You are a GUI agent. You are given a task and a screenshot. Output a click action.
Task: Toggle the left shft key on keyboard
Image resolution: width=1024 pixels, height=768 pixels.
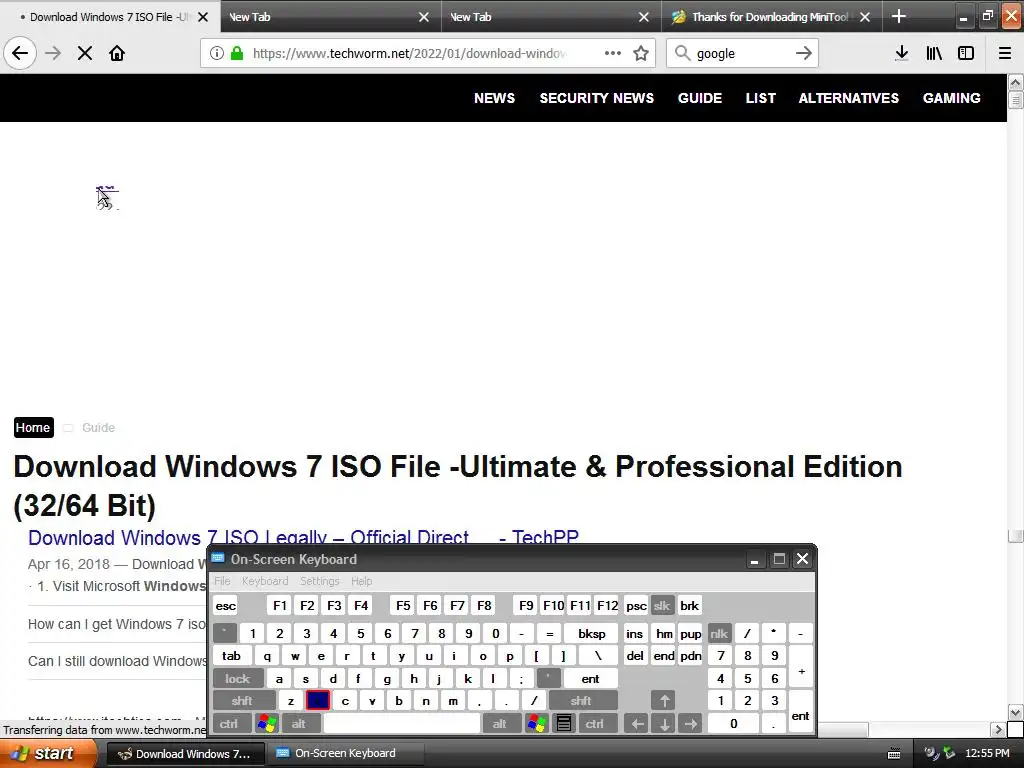(x=242, y=701)
